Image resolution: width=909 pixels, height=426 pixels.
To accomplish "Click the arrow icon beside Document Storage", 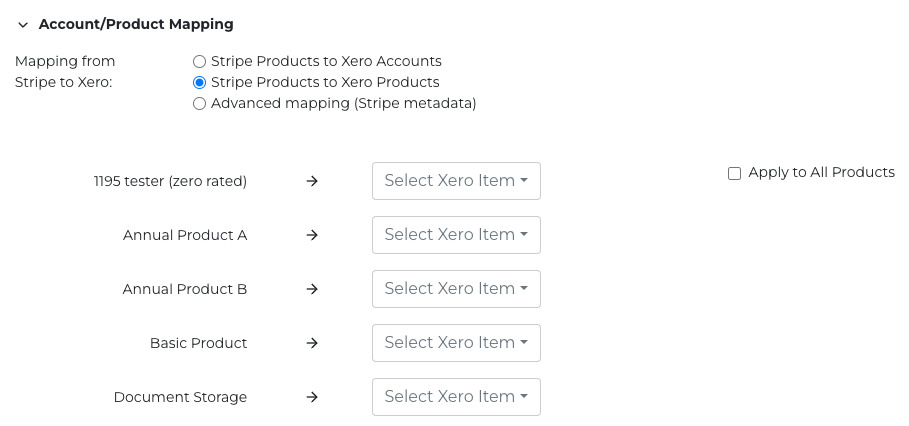I will (x=312, y=398).
